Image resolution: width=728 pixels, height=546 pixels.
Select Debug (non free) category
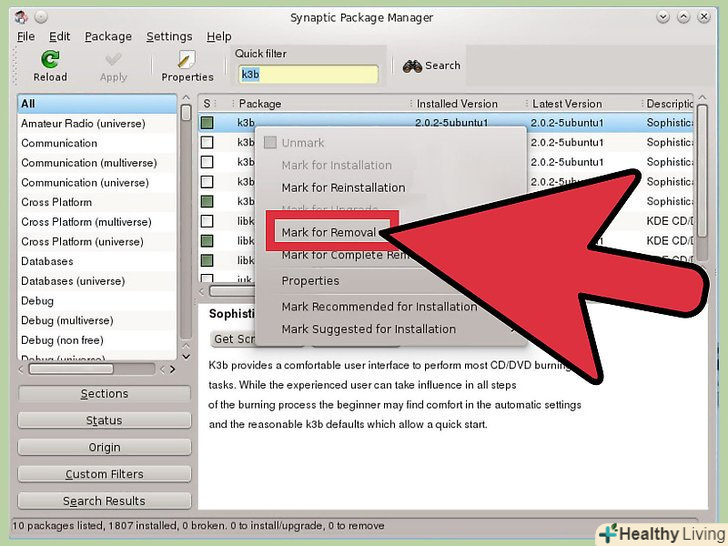tap(97, 340)
